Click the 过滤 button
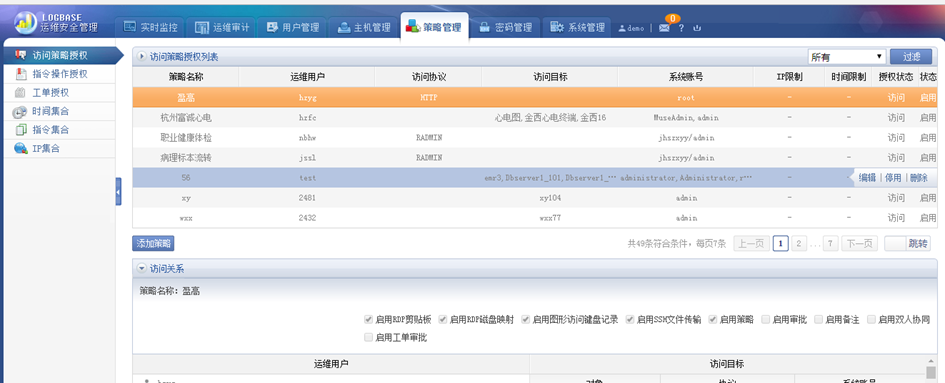Screen dimensions: 945x383 tap(911, 57)
